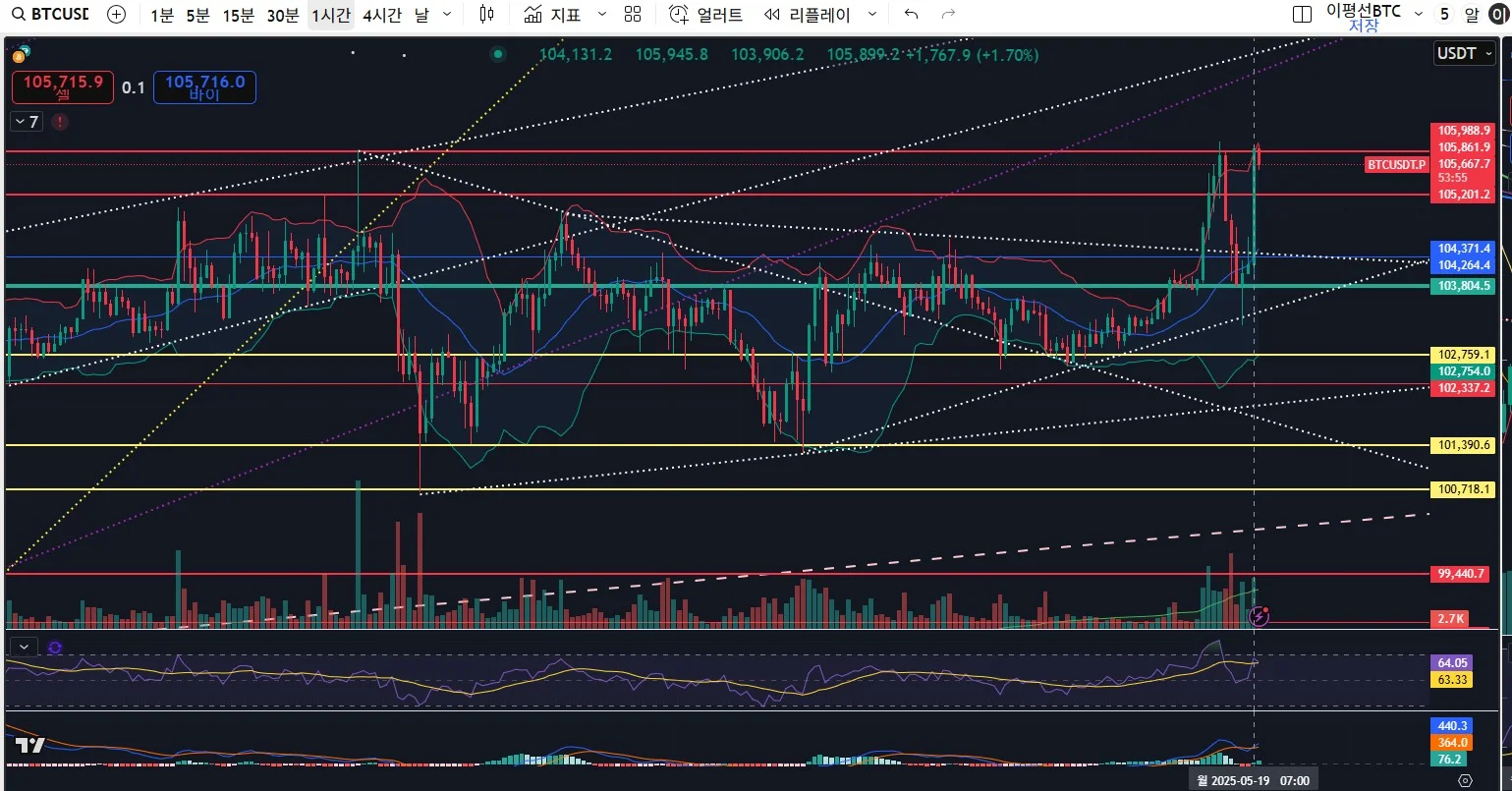The height and width of the screenshot is (791, 1512).
Task: Click the +1,767.9 (+1.70%) change value
Action: coord(971,55)
